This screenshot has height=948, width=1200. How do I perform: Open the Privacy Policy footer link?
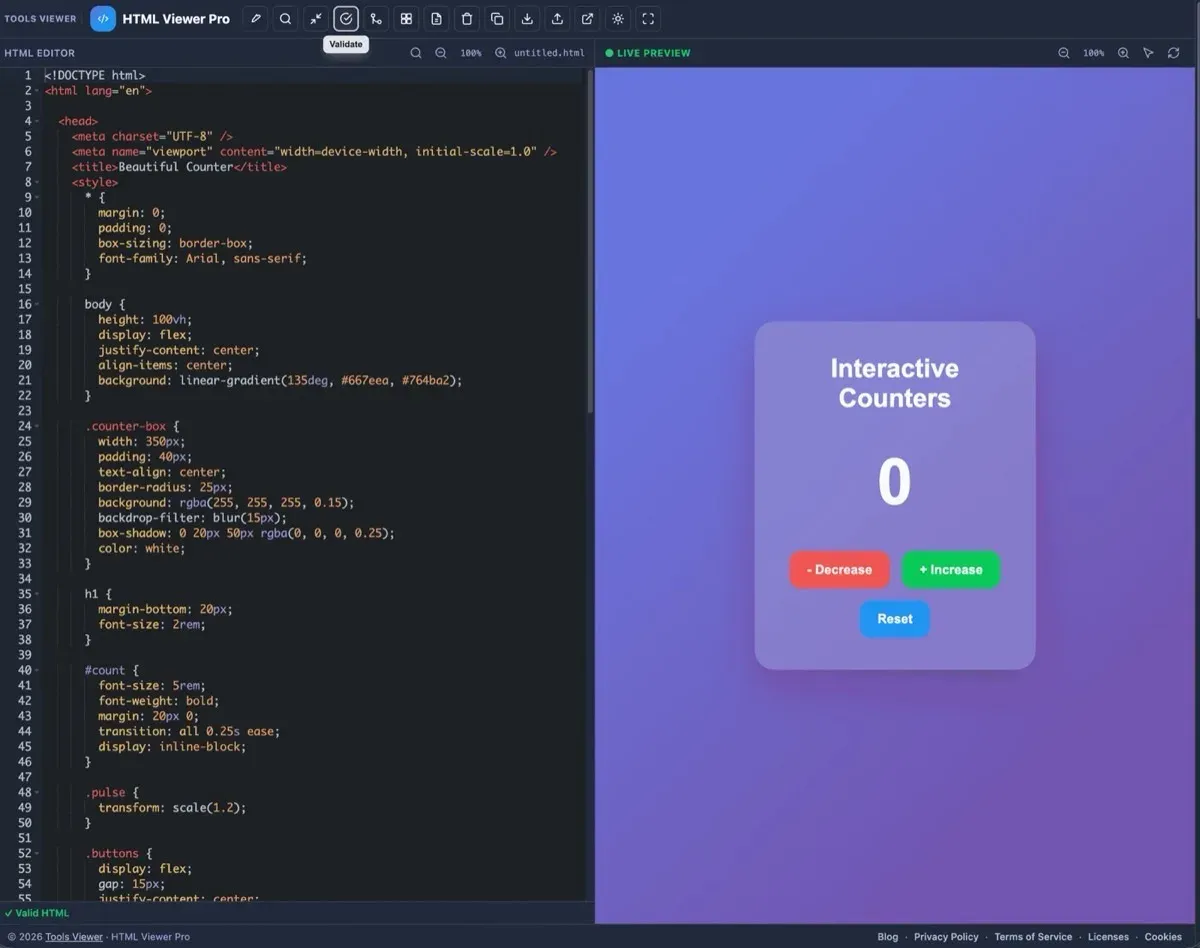(x=946, y=937)
